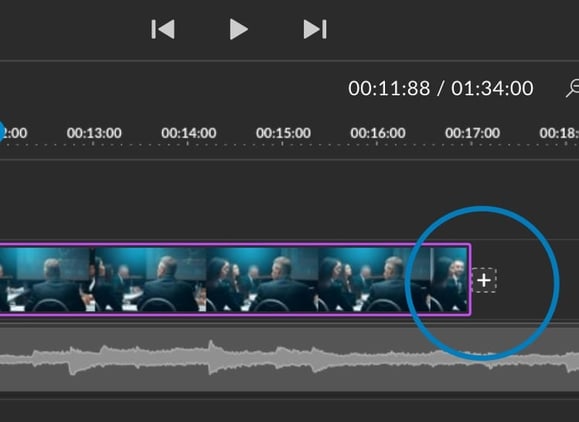
Task: Click the blue playhead marker
Action: point(1,132)
